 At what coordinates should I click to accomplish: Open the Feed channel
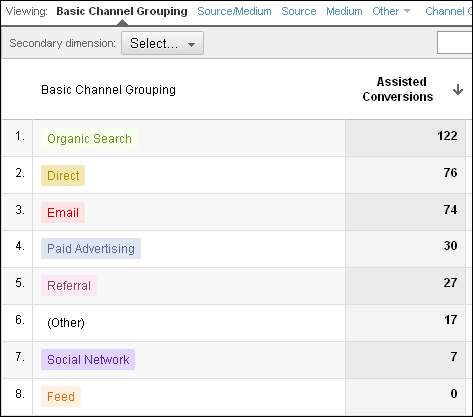[61, 396]
